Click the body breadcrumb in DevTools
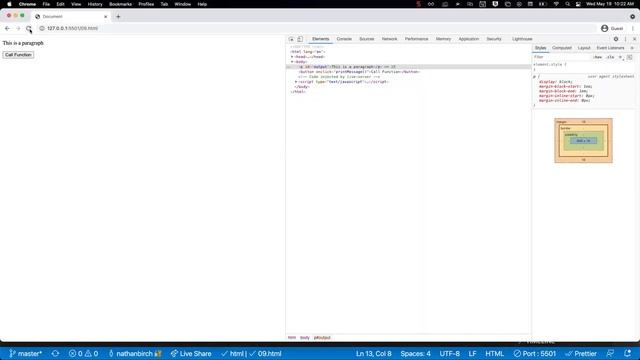 click(304, 338)
